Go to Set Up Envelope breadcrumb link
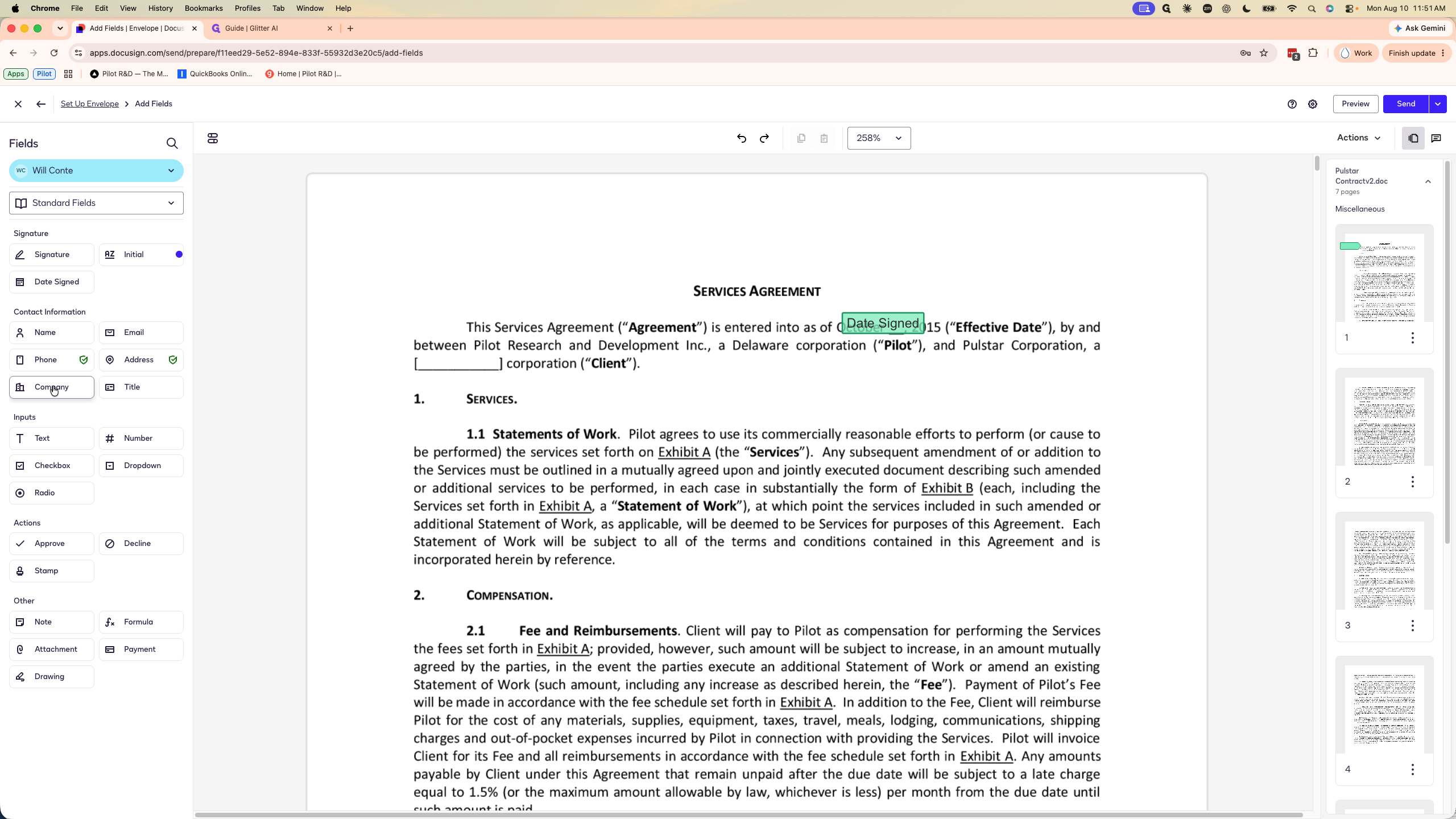The height and width of the screenshot is (819, 1456). (x=90, y=104)
